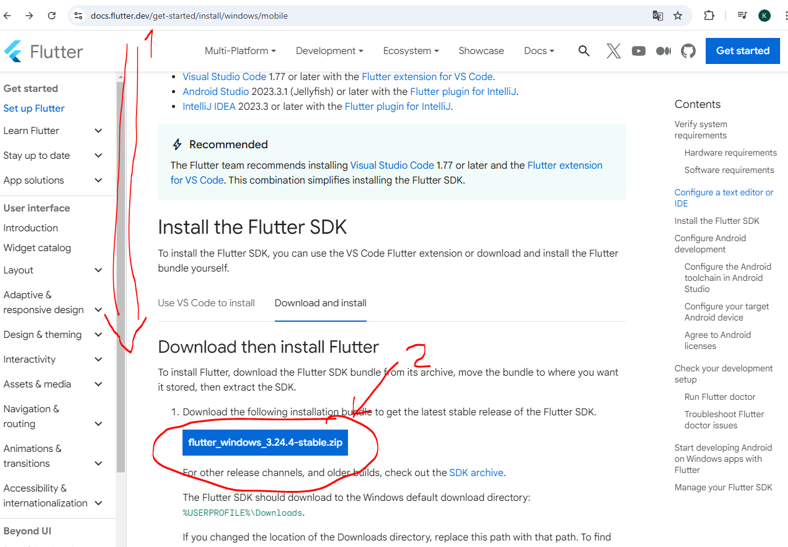Viewport: 788px width, 547px height.
Task: Expand the Docs dropdown in the navbar
Action: pyautogui.click(x=539, y=51)
